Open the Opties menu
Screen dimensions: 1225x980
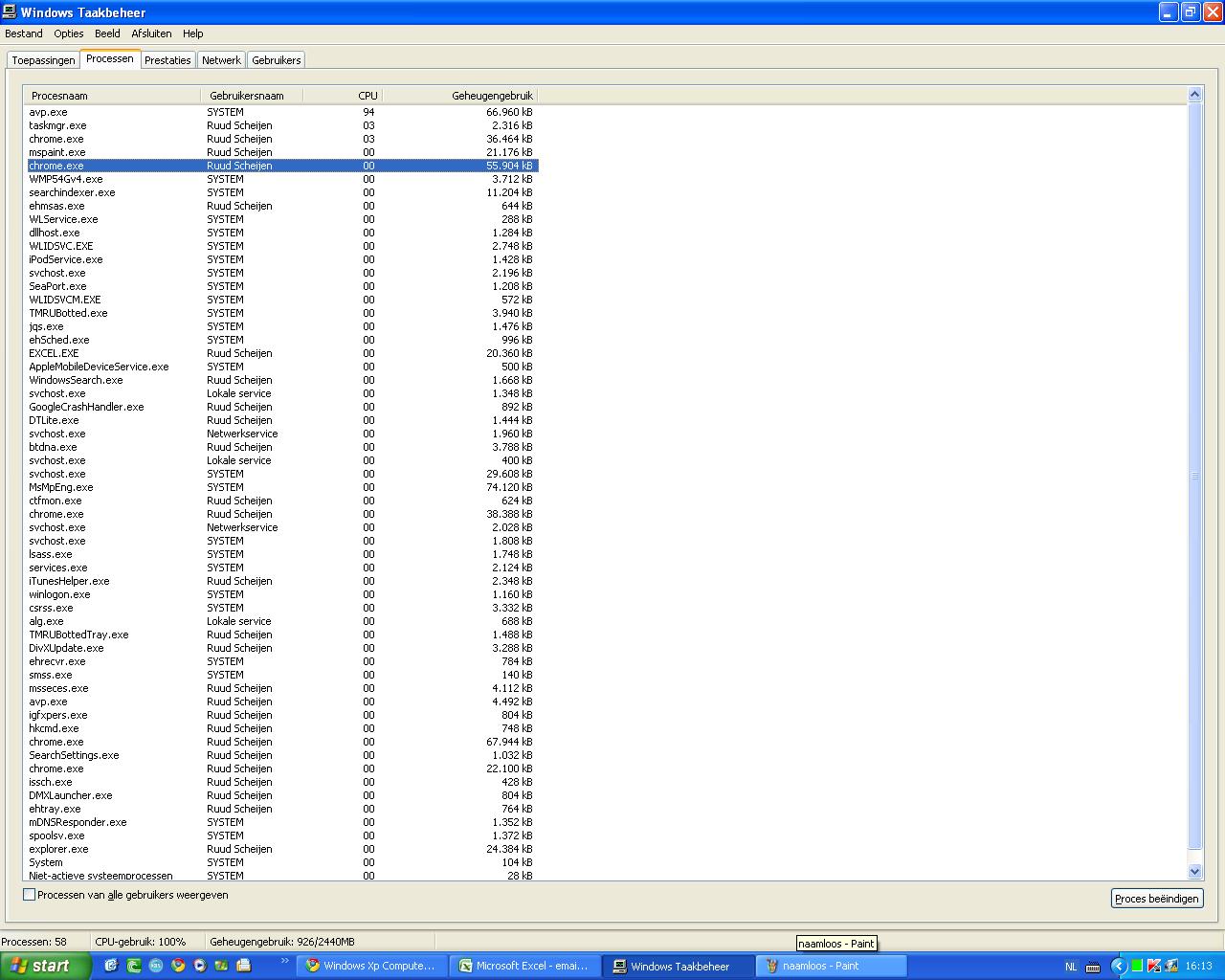pyautogui.click(x=69, y=33)
